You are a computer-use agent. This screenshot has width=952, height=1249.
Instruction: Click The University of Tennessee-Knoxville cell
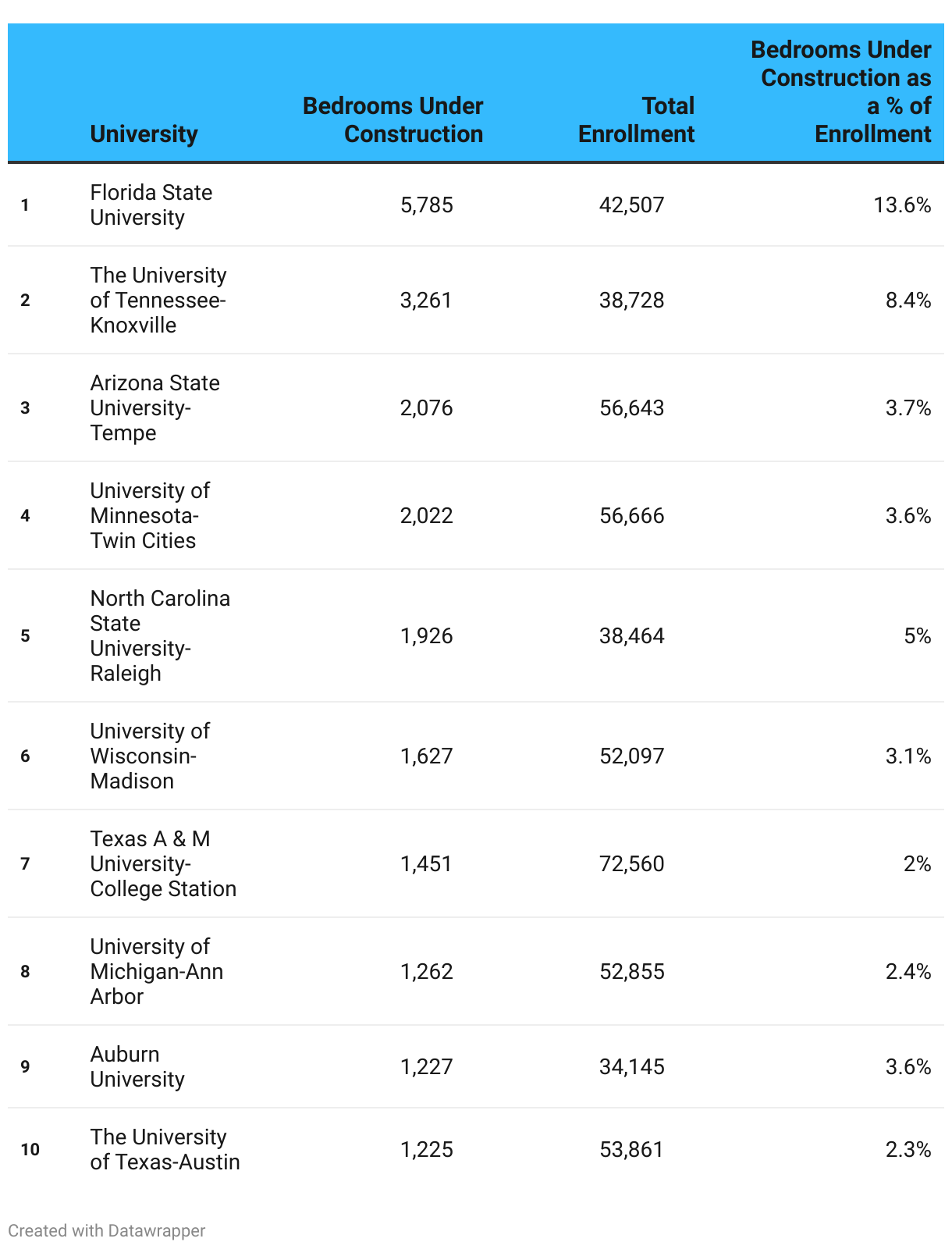coord(158,300)
